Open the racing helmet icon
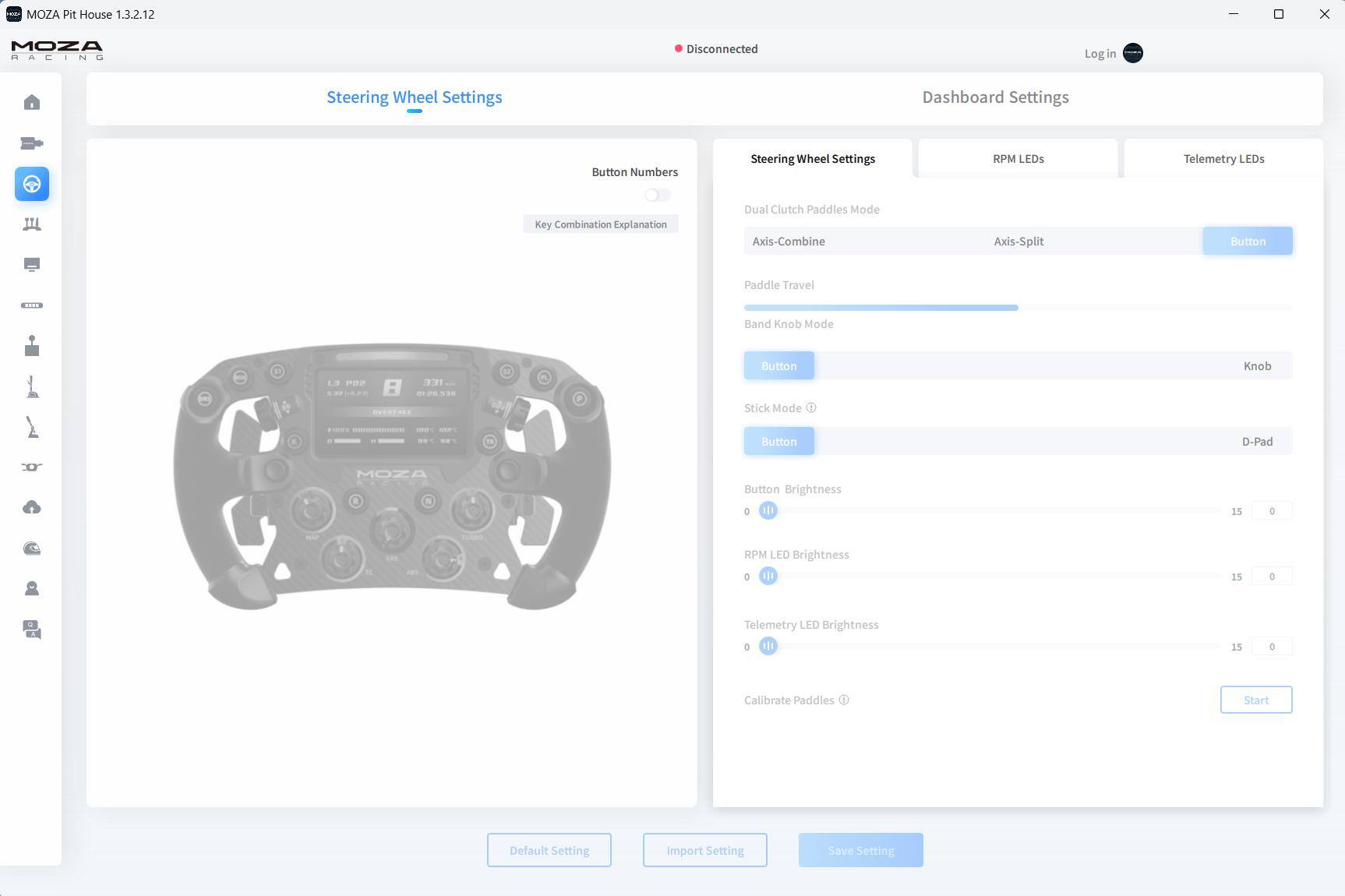 click(x=32, y=549)
